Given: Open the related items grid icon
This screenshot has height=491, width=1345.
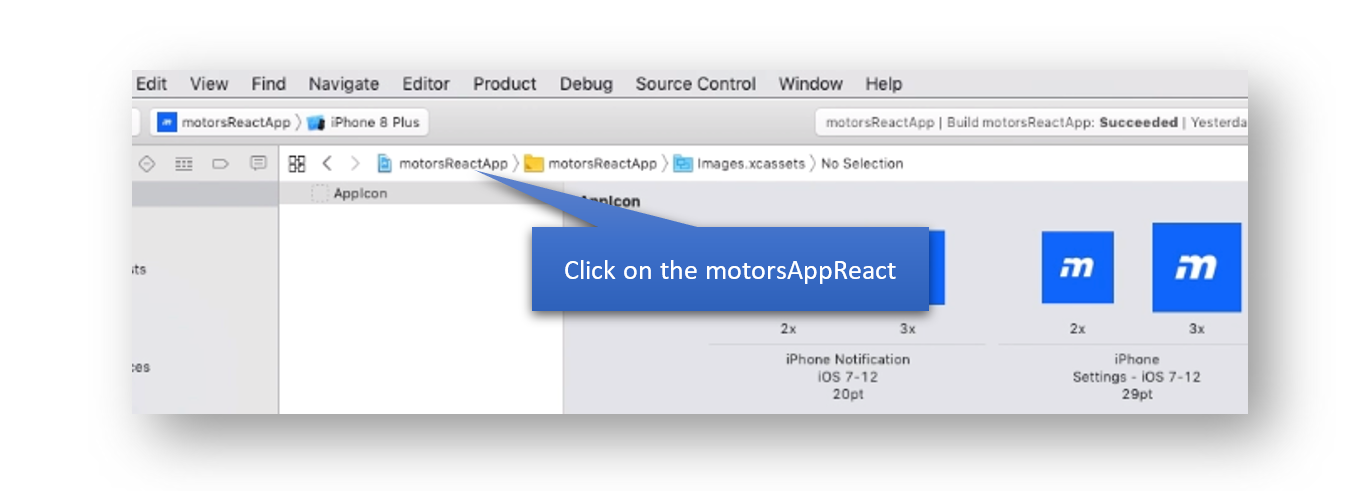Looking at the screenshot, I should (297, 163).
